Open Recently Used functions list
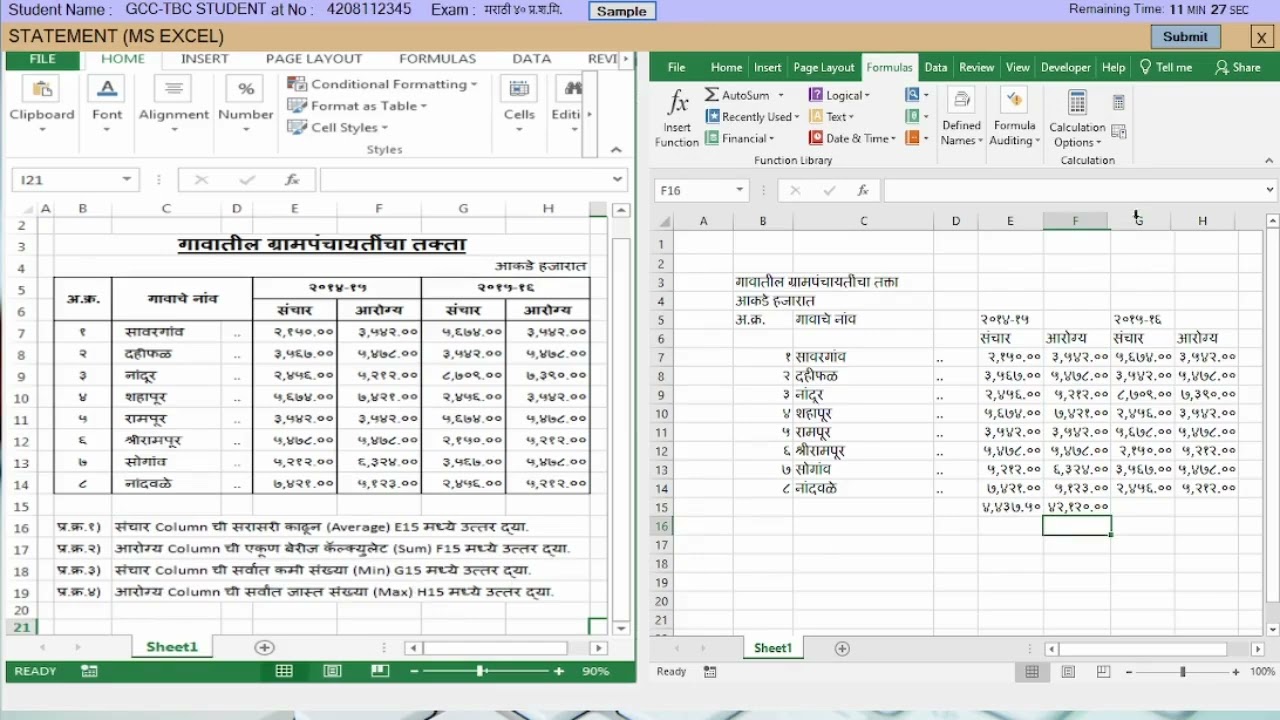 [x=753, y=117]
